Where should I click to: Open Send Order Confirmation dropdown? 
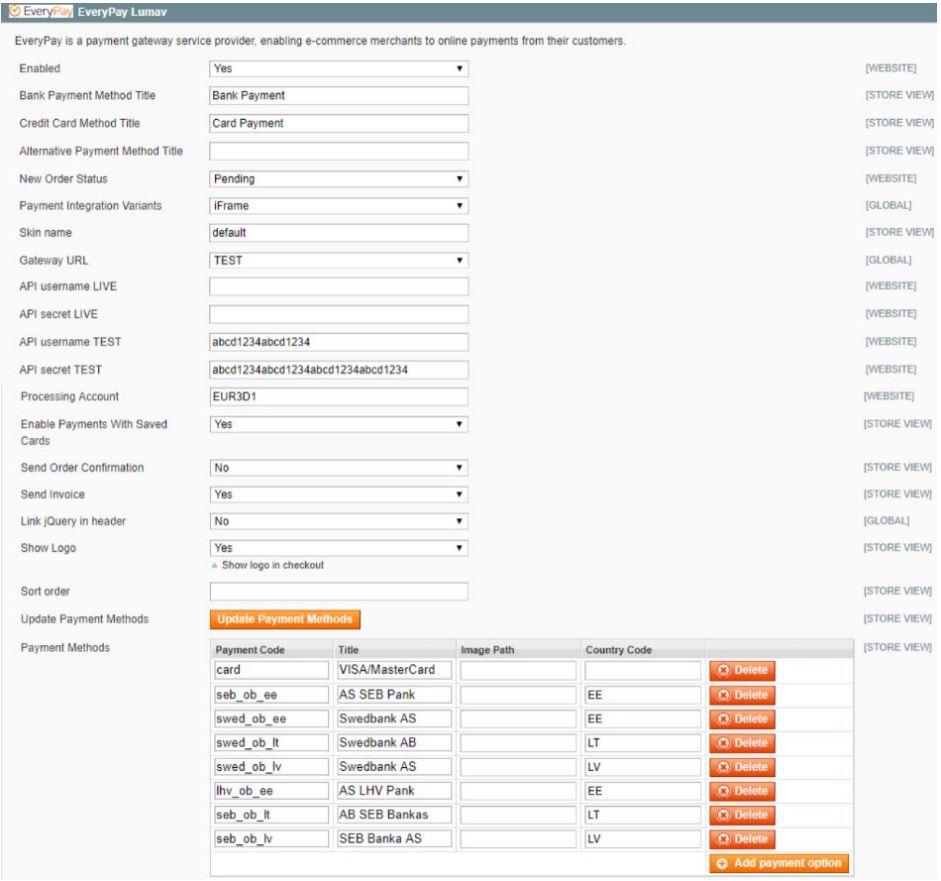tap(338, 468)
